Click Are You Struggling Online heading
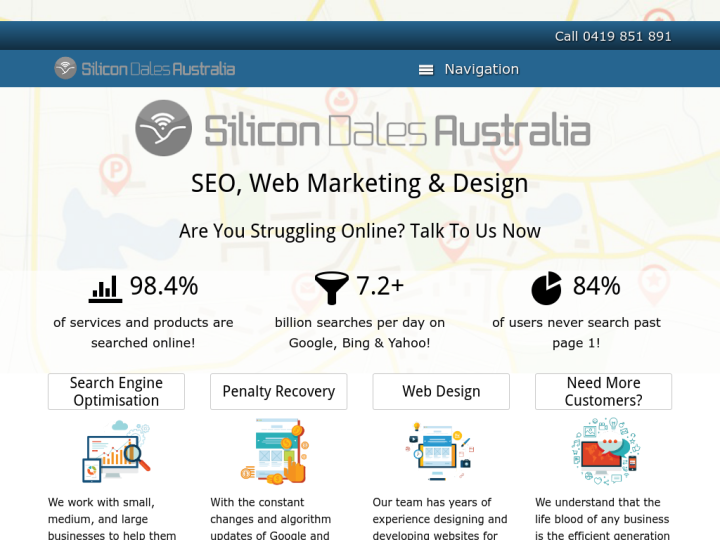 point(360,231)
